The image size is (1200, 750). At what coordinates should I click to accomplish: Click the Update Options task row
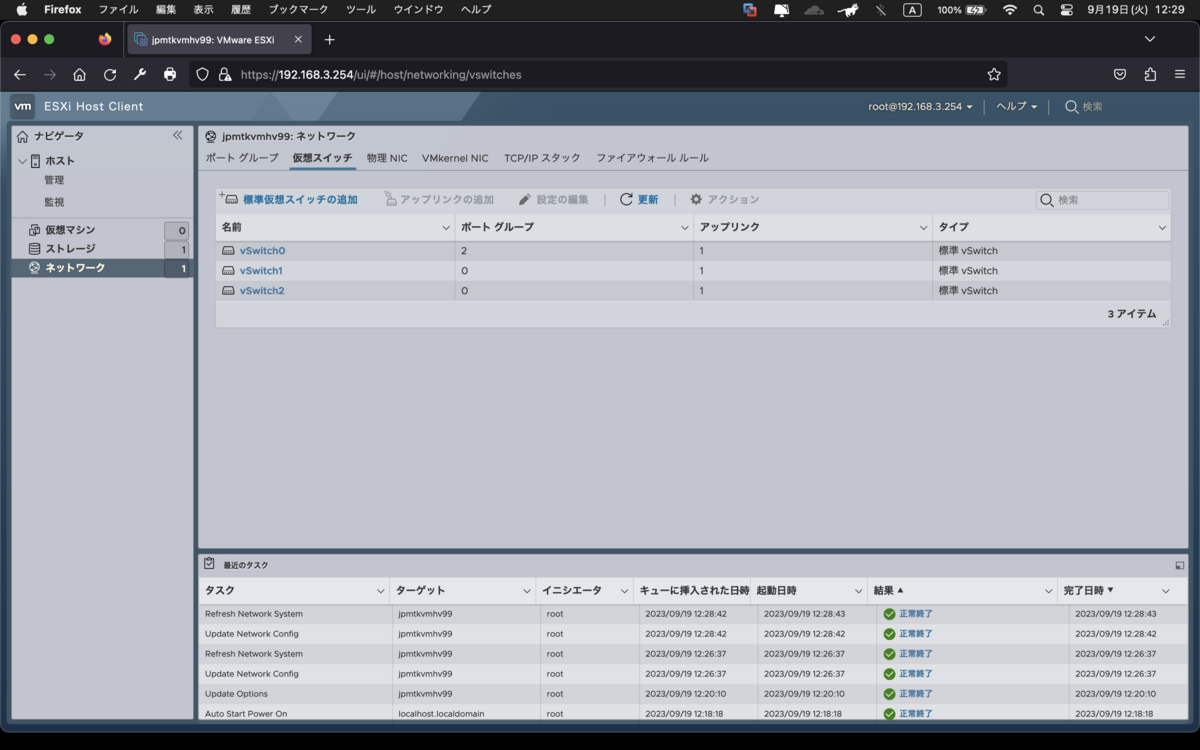coord(693,694)
